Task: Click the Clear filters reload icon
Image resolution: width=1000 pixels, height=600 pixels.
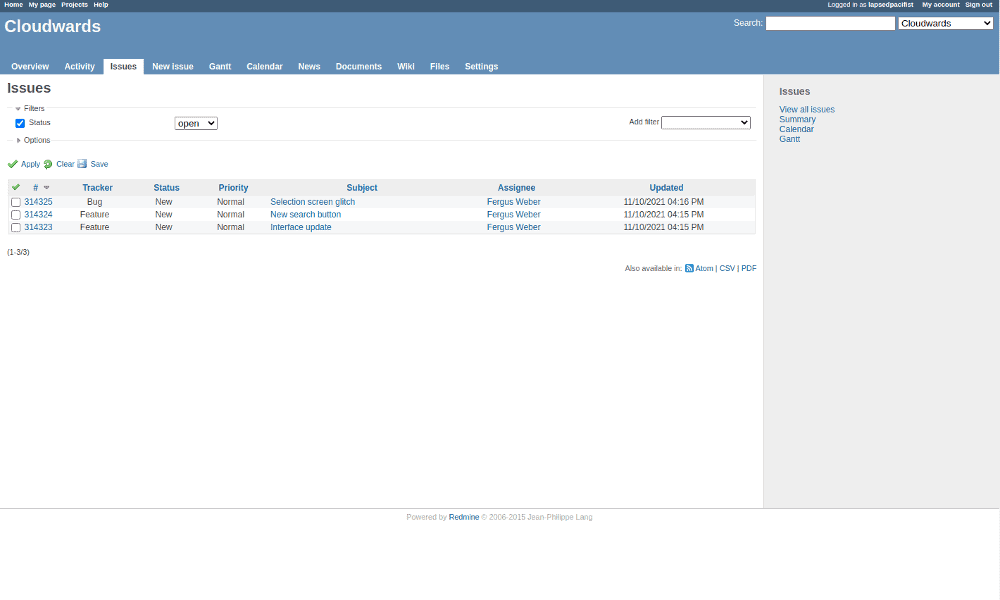Action: (48, 164)
